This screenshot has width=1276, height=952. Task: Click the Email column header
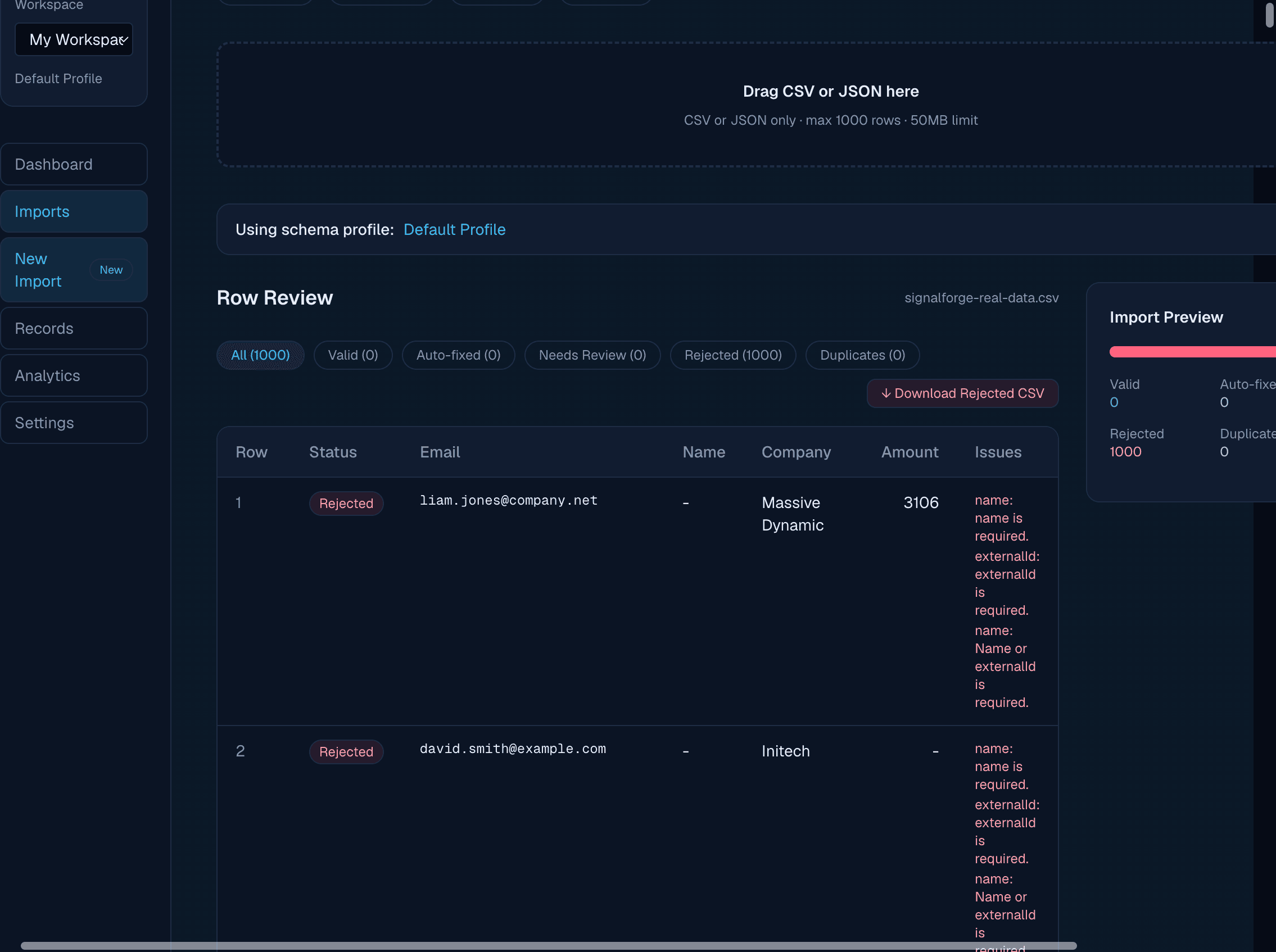[x=440, y=452]
